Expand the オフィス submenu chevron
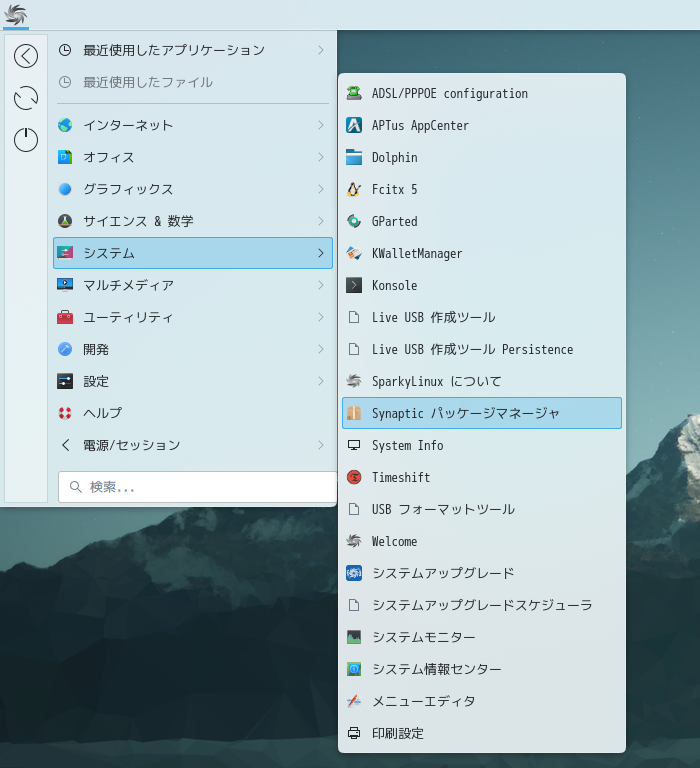Screen dimensions: 700x768 tap(321, 157)
